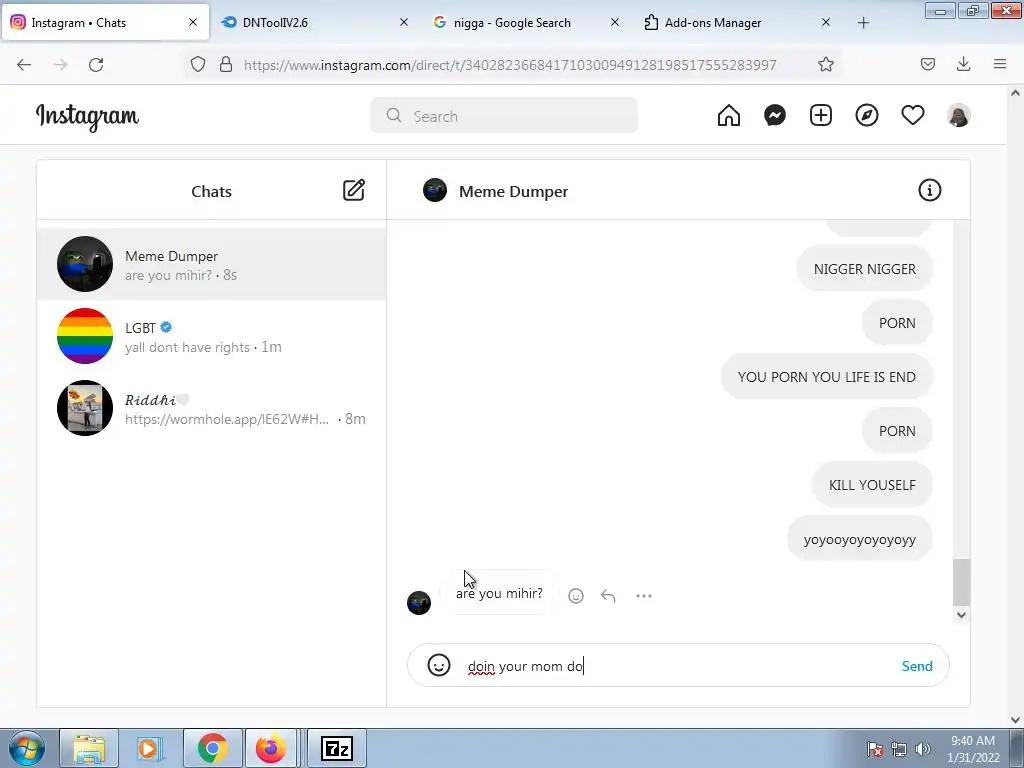Screen dimensions: 1024x768
Task: Click page scrollbar up arrow
Action: tap(1015, 93)
